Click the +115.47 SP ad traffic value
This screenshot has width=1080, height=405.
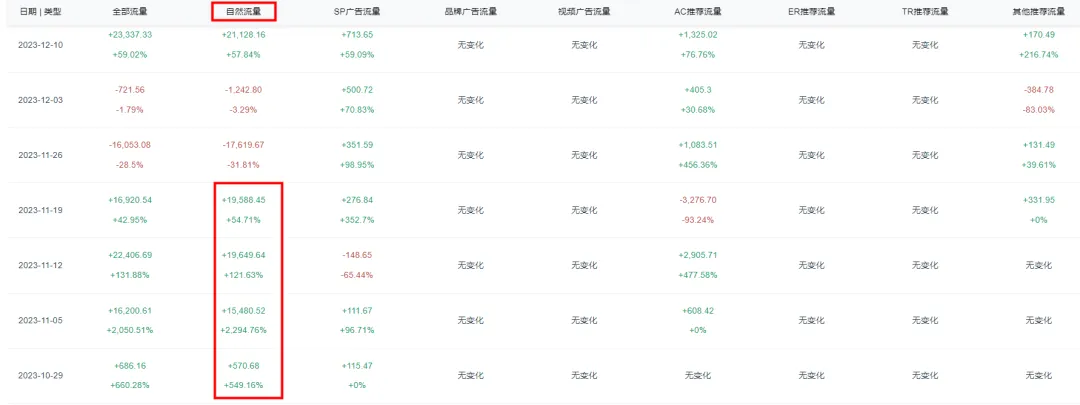click(x=357, y=366)
